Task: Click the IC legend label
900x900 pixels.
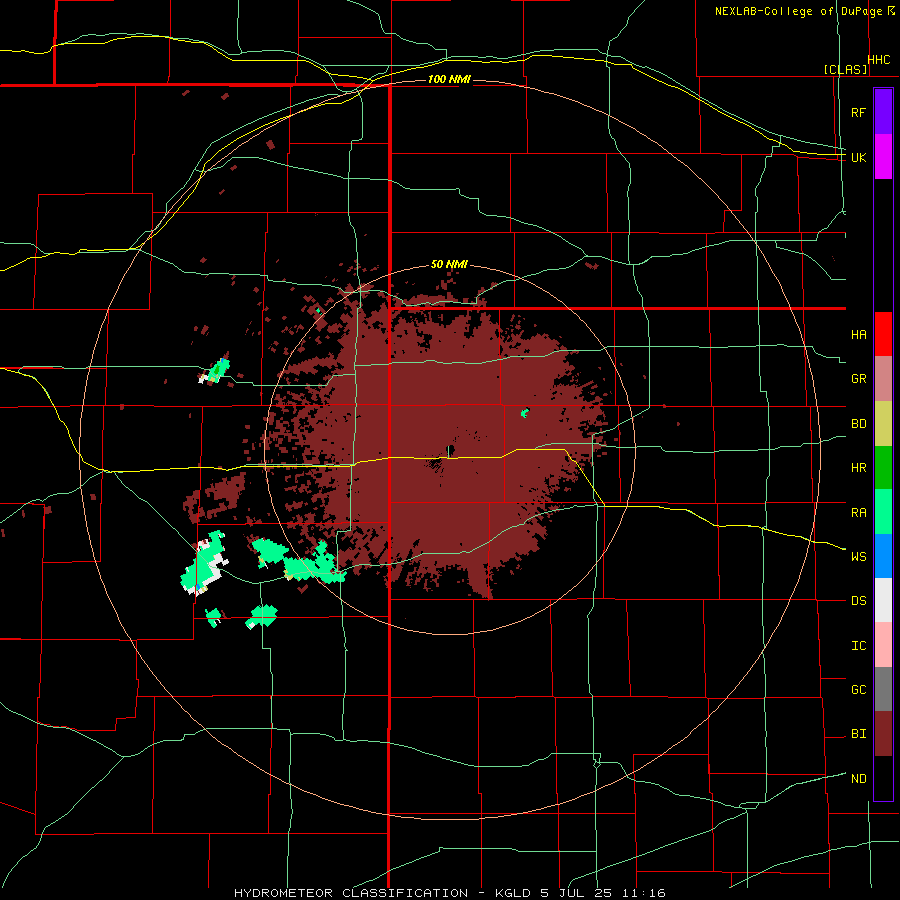Action: coord(859,646)
